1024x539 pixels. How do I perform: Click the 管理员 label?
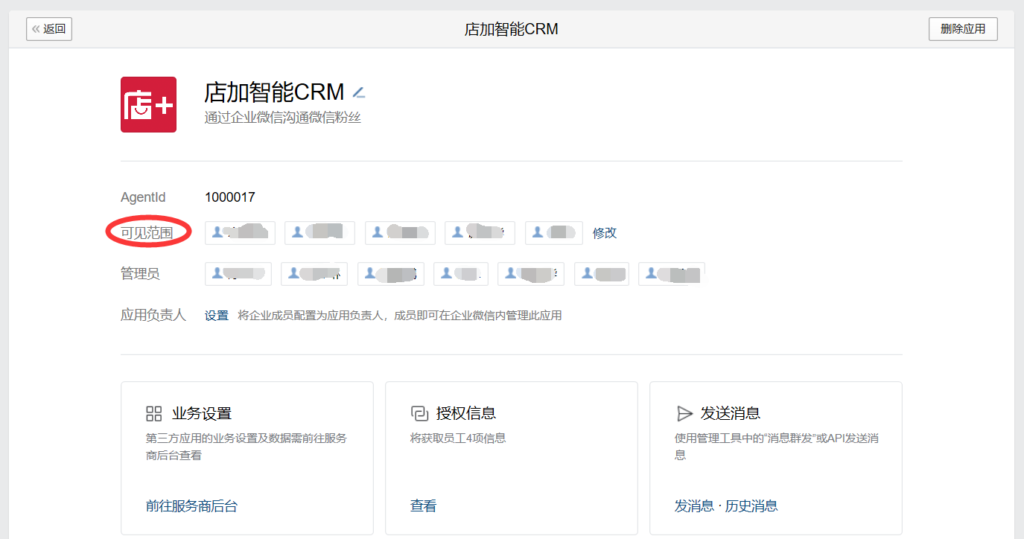pos(140,274)
